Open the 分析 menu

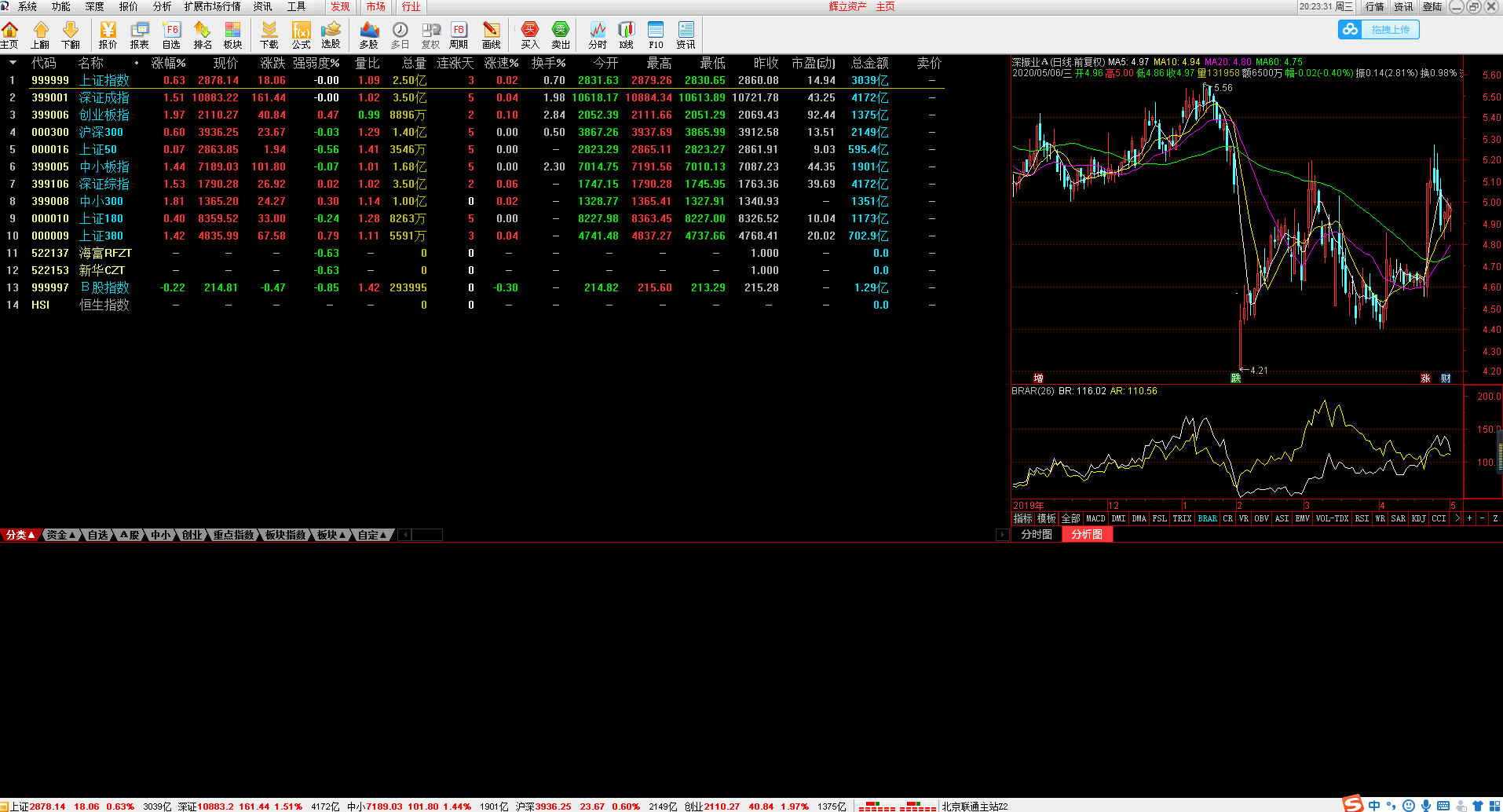tap(162, 6)
